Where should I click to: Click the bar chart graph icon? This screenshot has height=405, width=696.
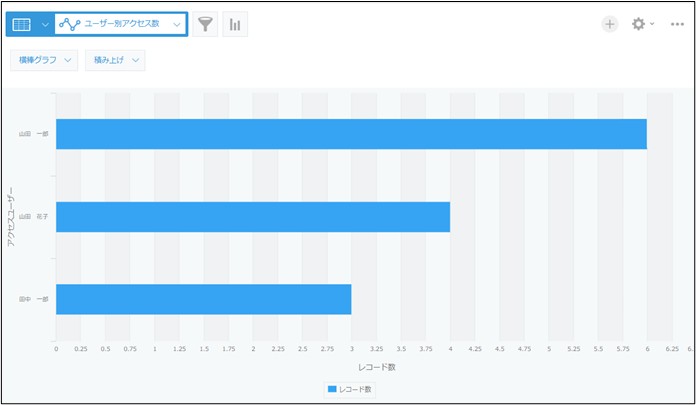(x=235, y=24)
